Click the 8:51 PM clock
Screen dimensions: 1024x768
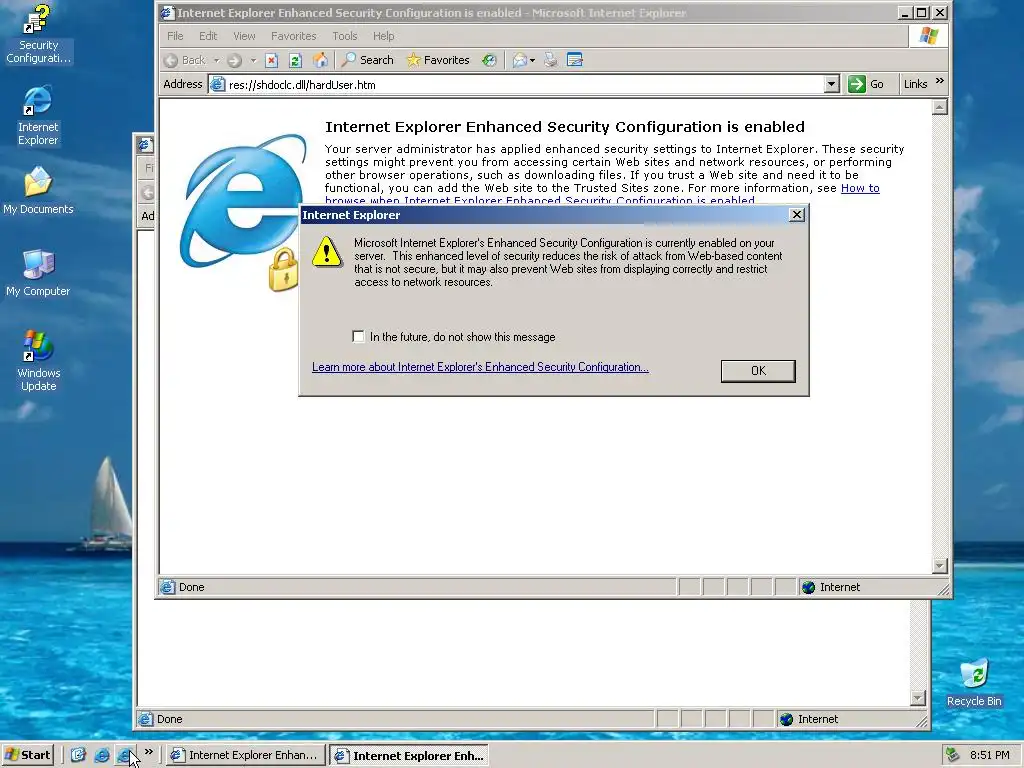(989, 755)
